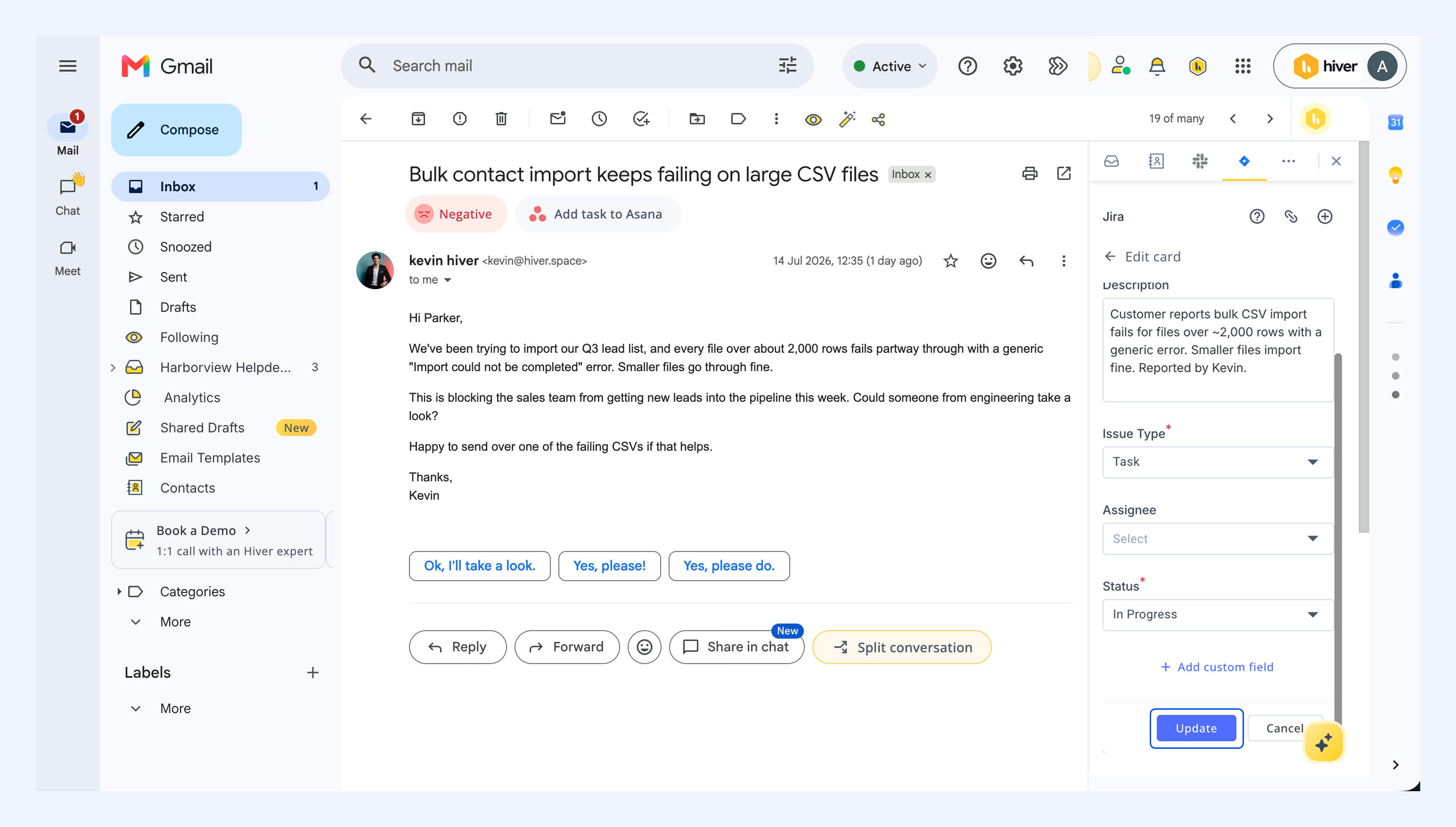This screenshot has height=827, width=1456.
Task: Open the magic wand tool in toolbar
Action: pyautogui.click(x=847, y=119)
